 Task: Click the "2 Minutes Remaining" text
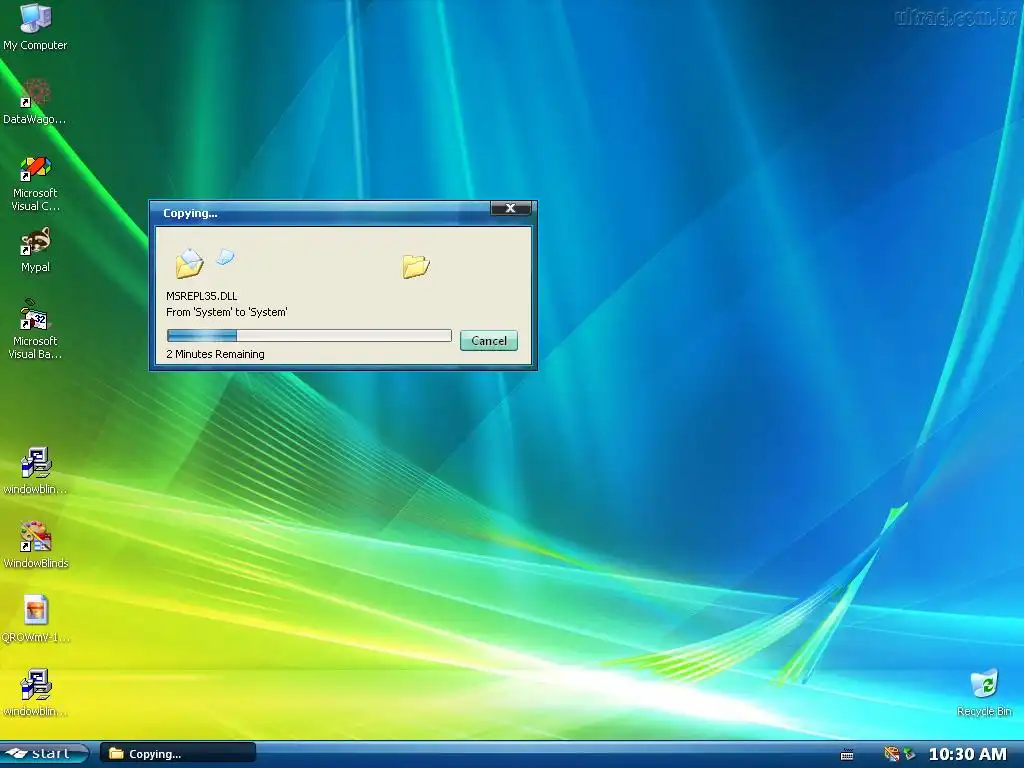pos(216,354)
